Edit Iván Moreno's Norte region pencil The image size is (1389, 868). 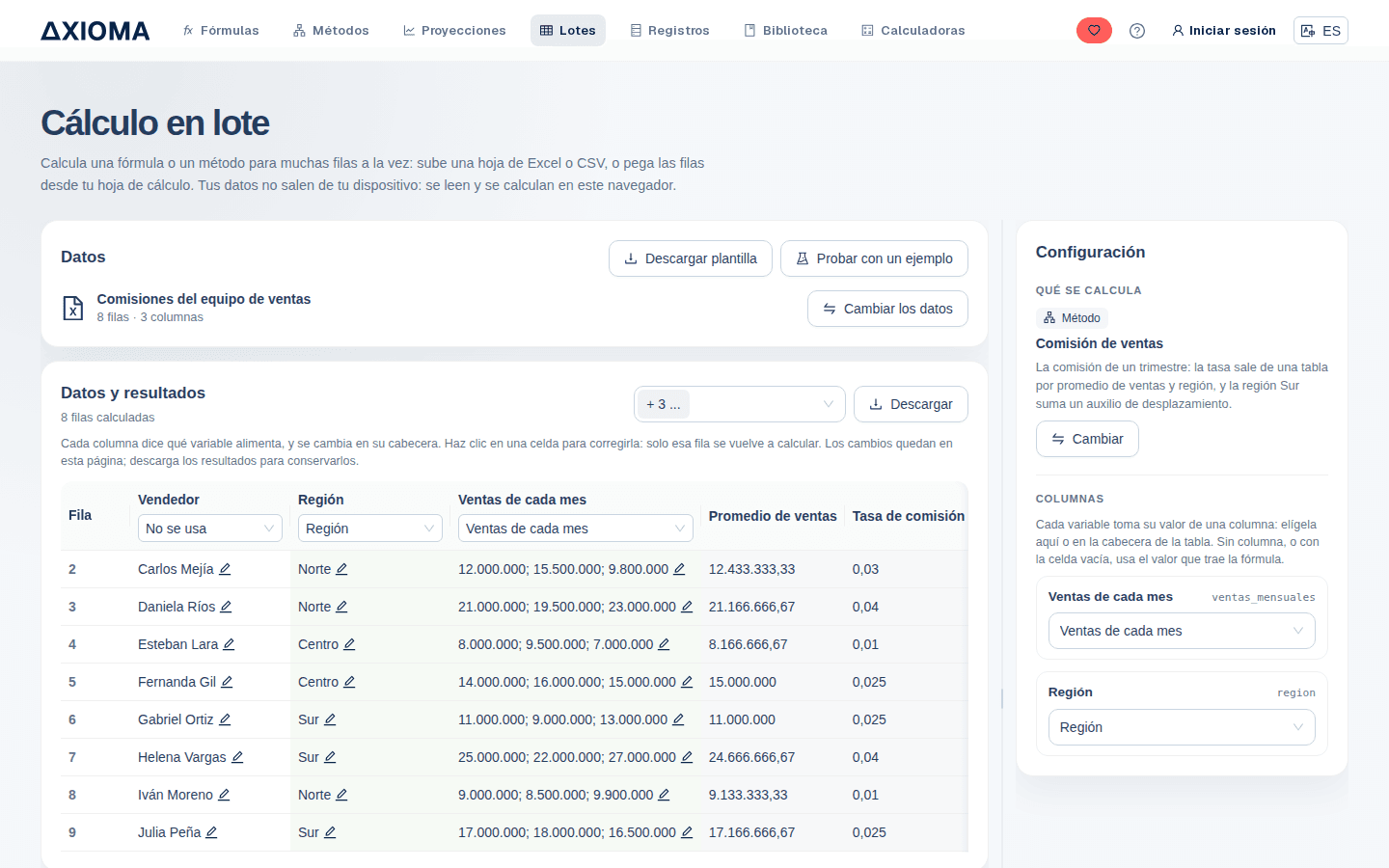pos(341,795)
